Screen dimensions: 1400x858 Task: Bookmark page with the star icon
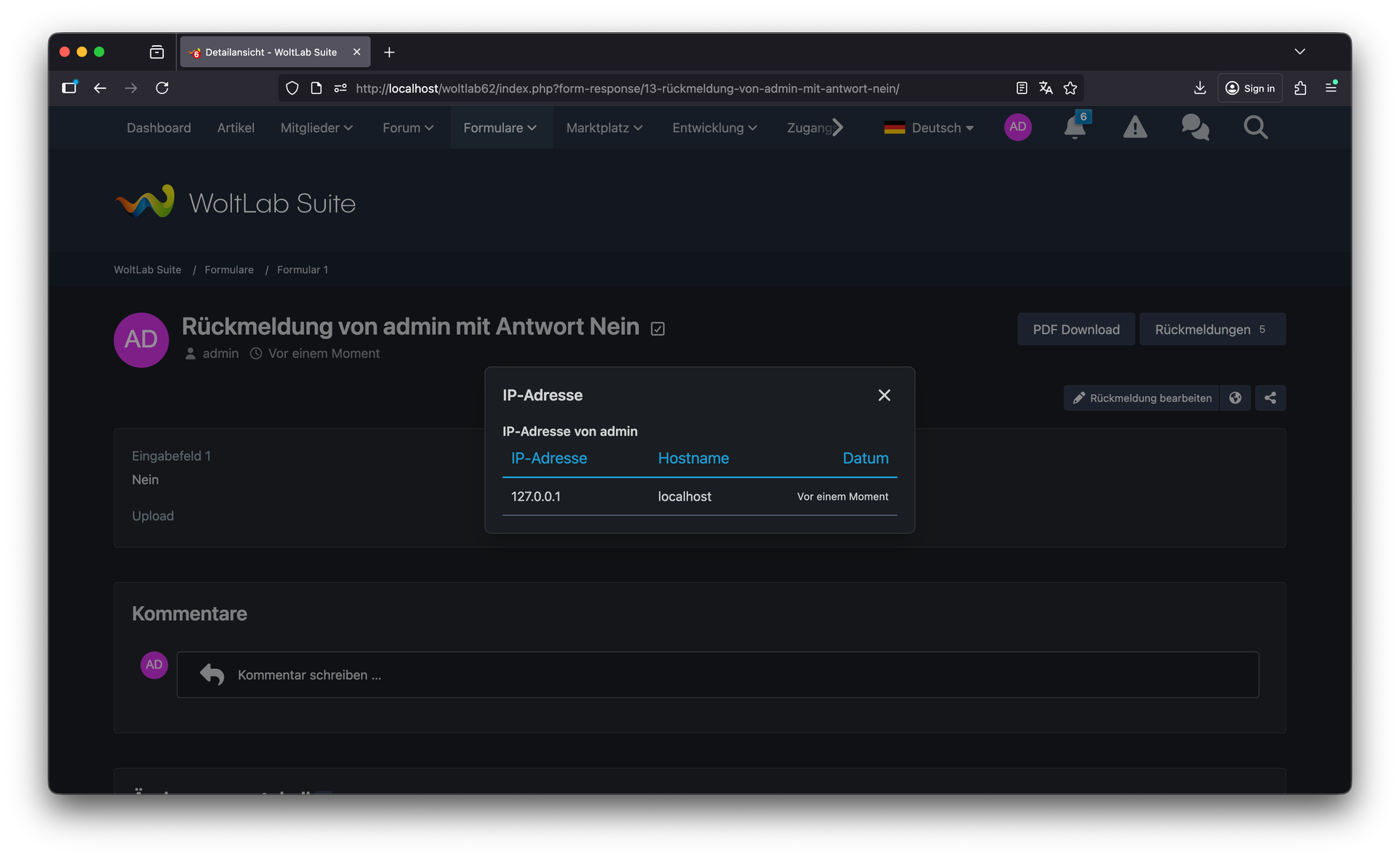(x=1070, y=88)
